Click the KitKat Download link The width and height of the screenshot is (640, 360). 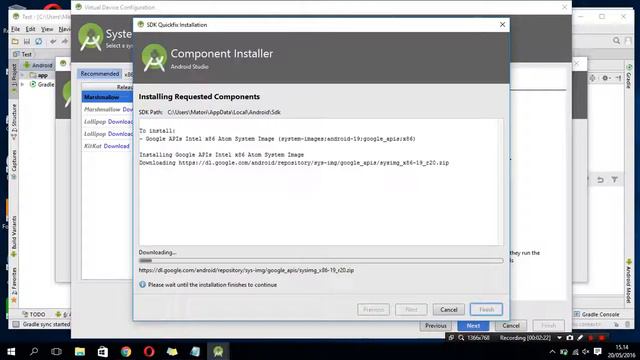(116, 146)
